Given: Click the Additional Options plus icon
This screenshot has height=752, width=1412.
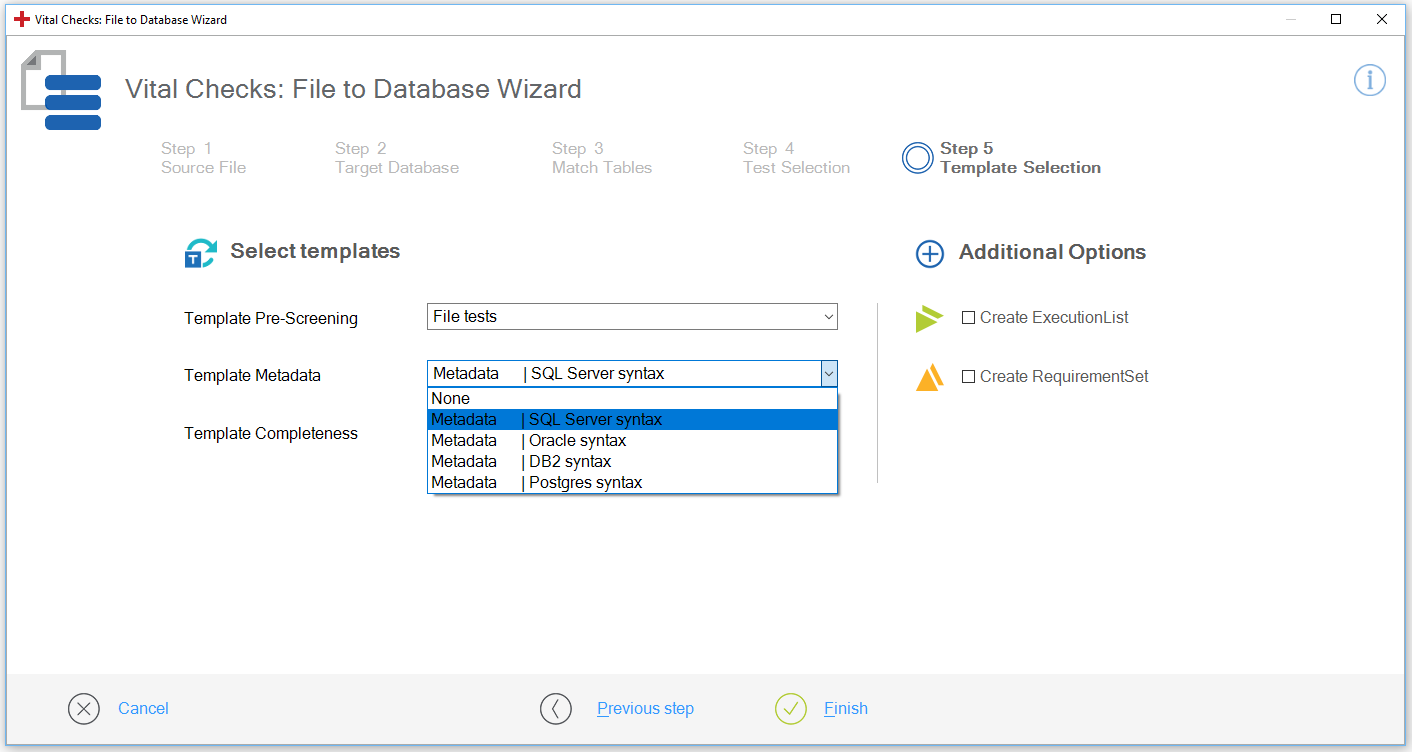Looking at the screenshot, I should tap(930, 254).
